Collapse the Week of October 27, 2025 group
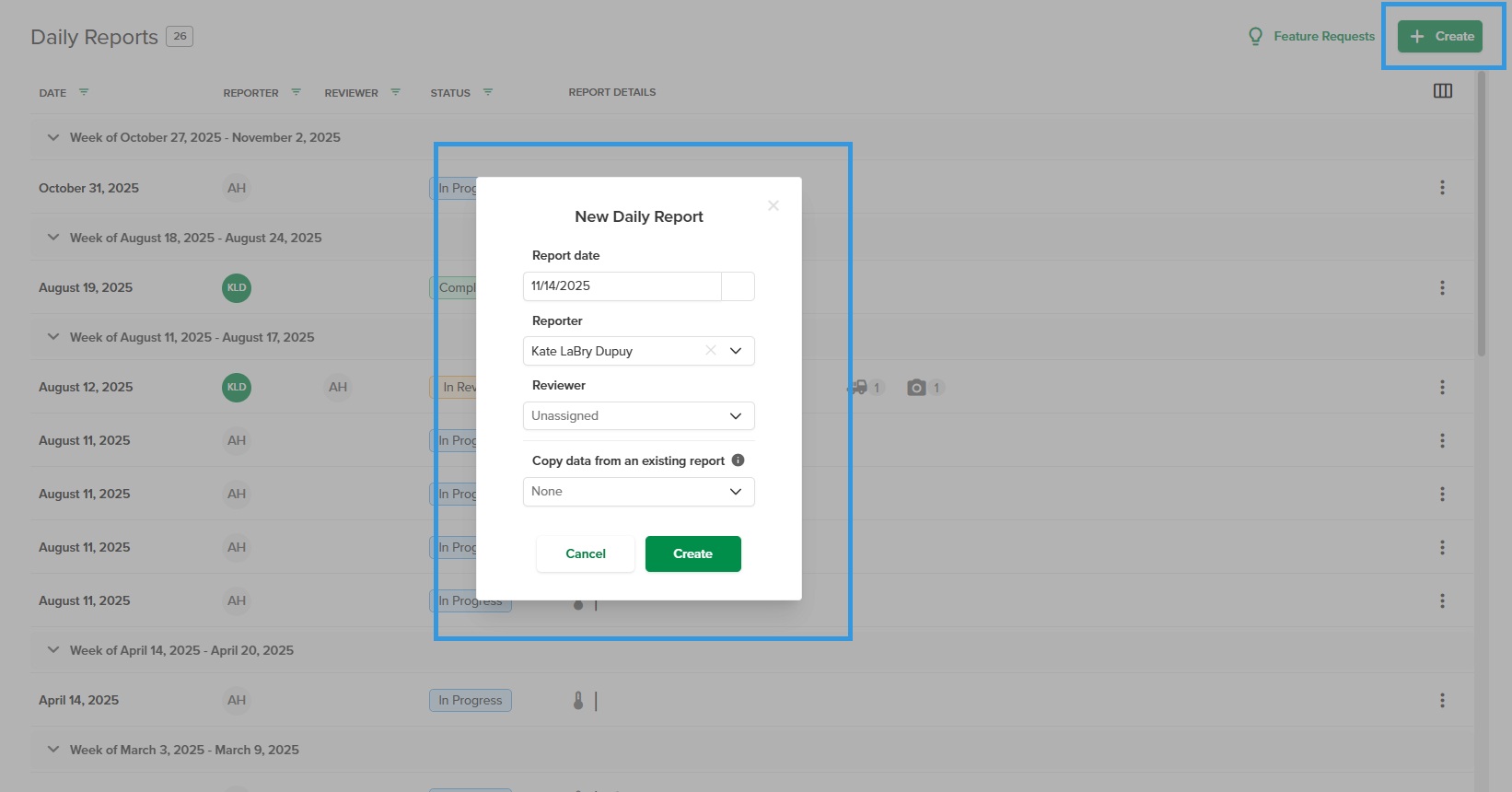Viewport: 1512px width, 792px height. point(53,137)
